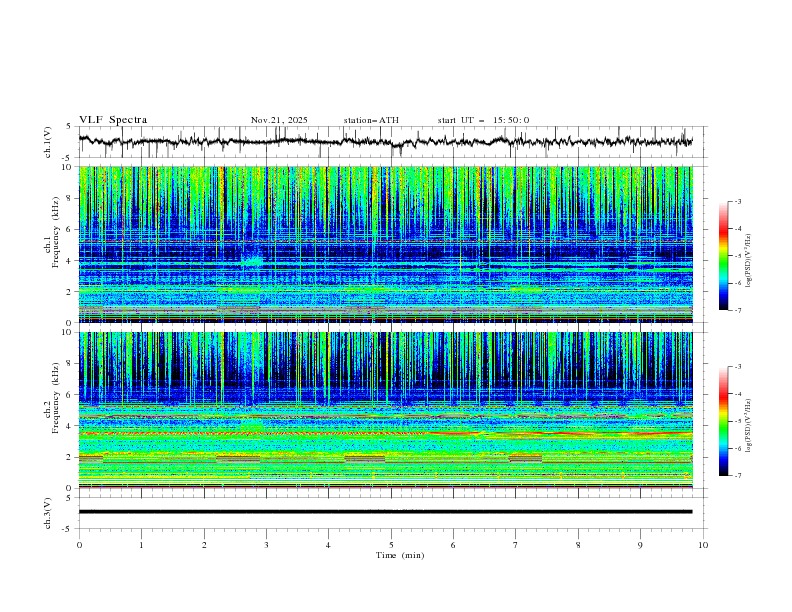Click the 9 minute tick label on time axis

tap(640, 545)
